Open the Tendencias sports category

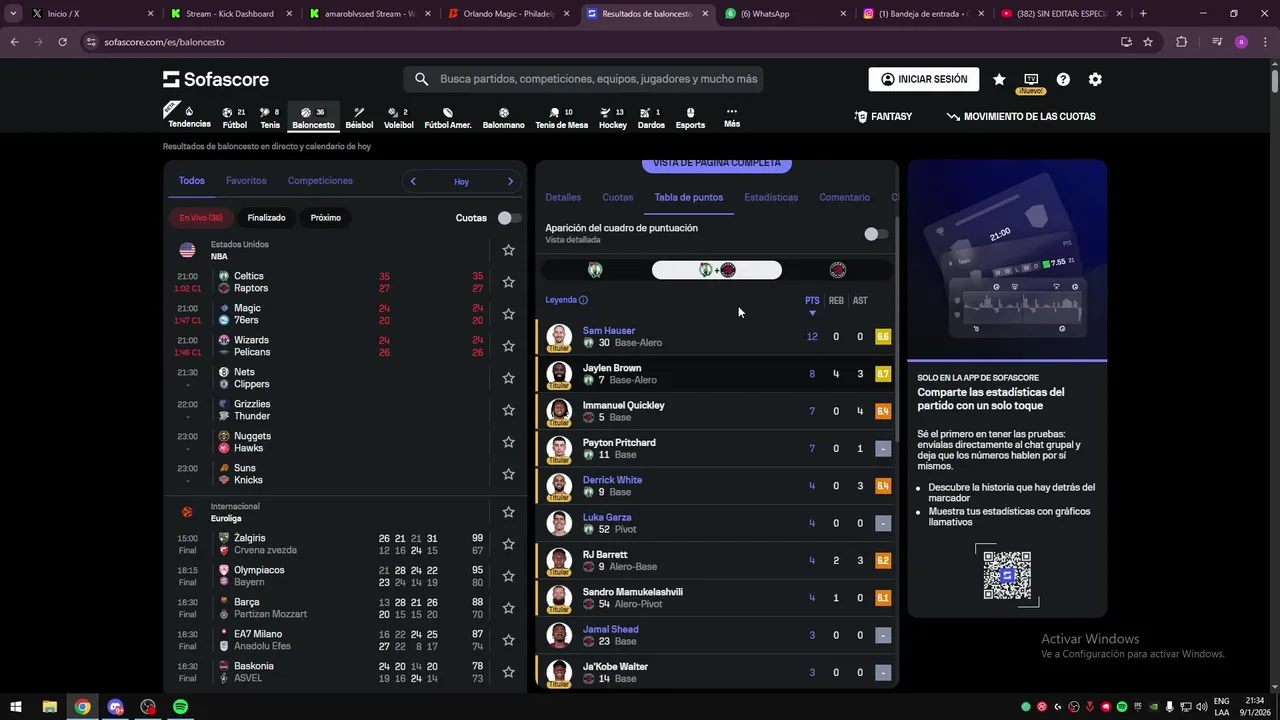(x=189, y=117)
